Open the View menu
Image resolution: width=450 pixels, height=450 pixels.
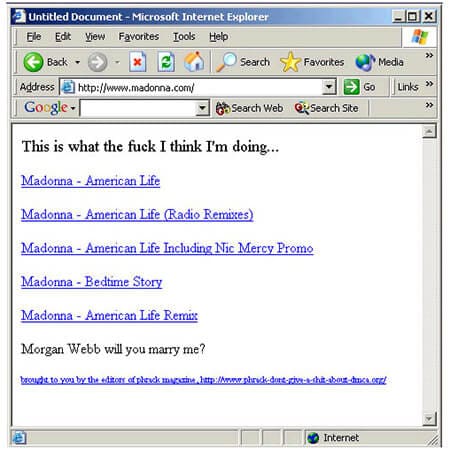click(95, 37)
